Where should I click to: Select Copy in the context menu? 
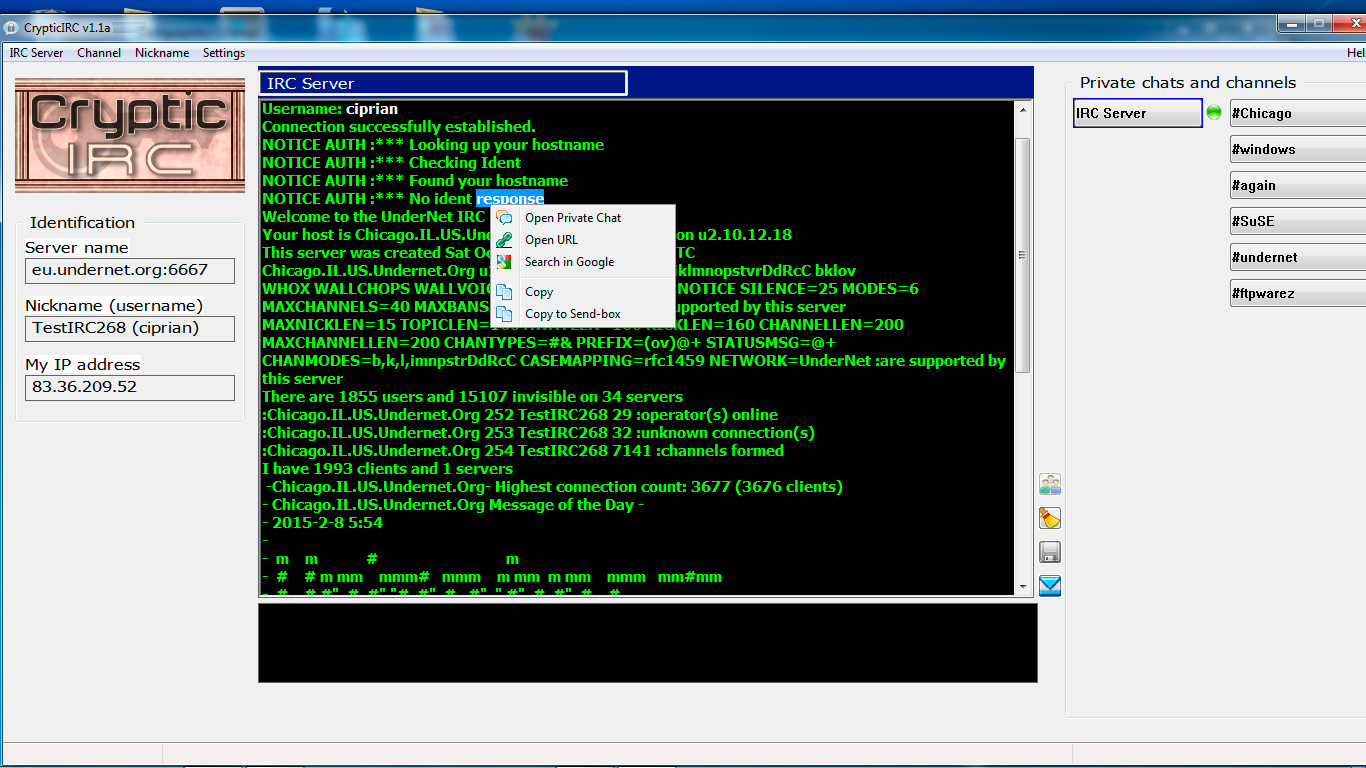pyautogui.click(x=583, y=292)
